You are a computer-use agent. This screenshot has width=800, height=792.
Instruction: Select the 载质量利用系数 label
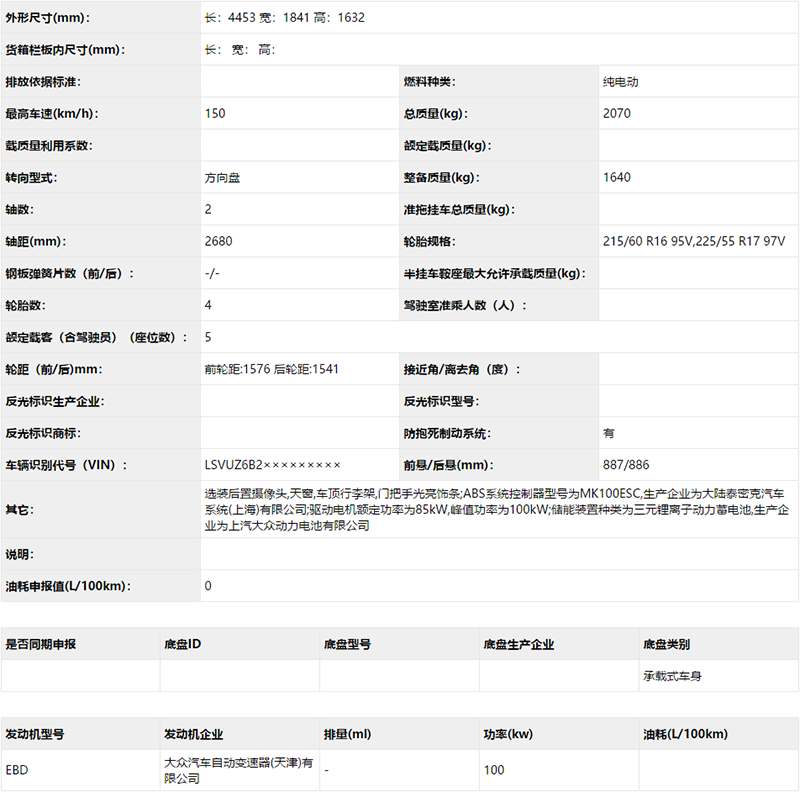pos(49,146)
